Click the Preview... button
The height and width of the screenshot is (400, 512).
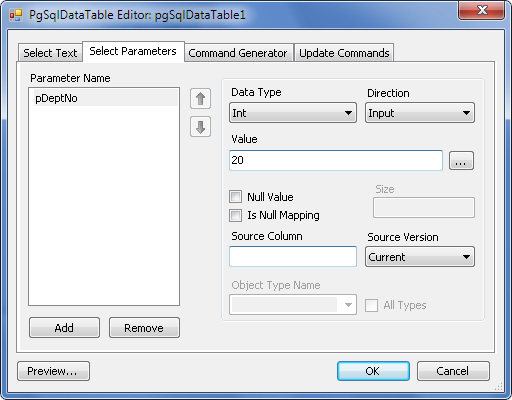(53, 371)
